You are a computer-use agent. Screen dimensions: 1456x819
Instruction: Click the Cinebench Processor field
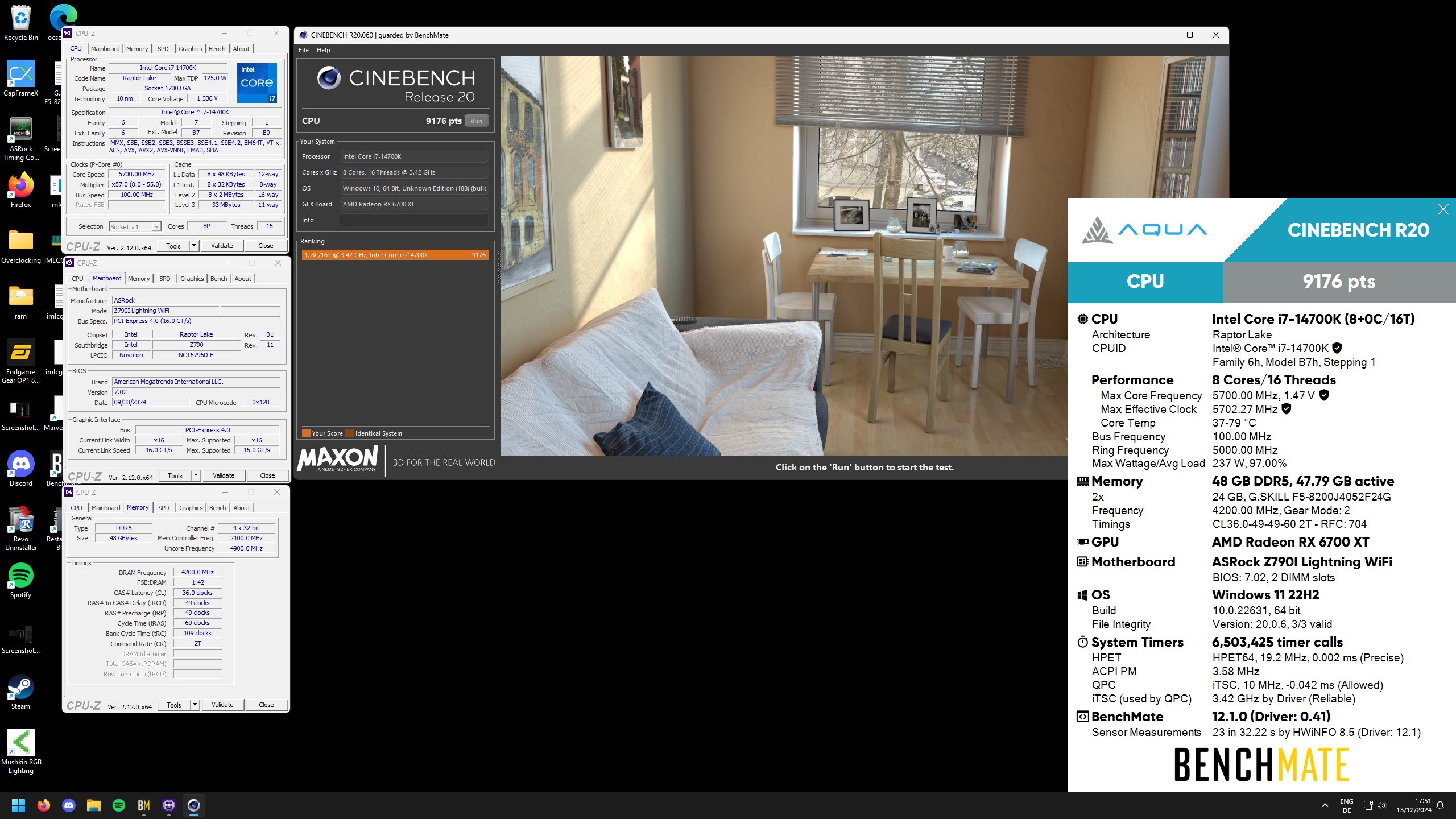[x=414, y=156]
